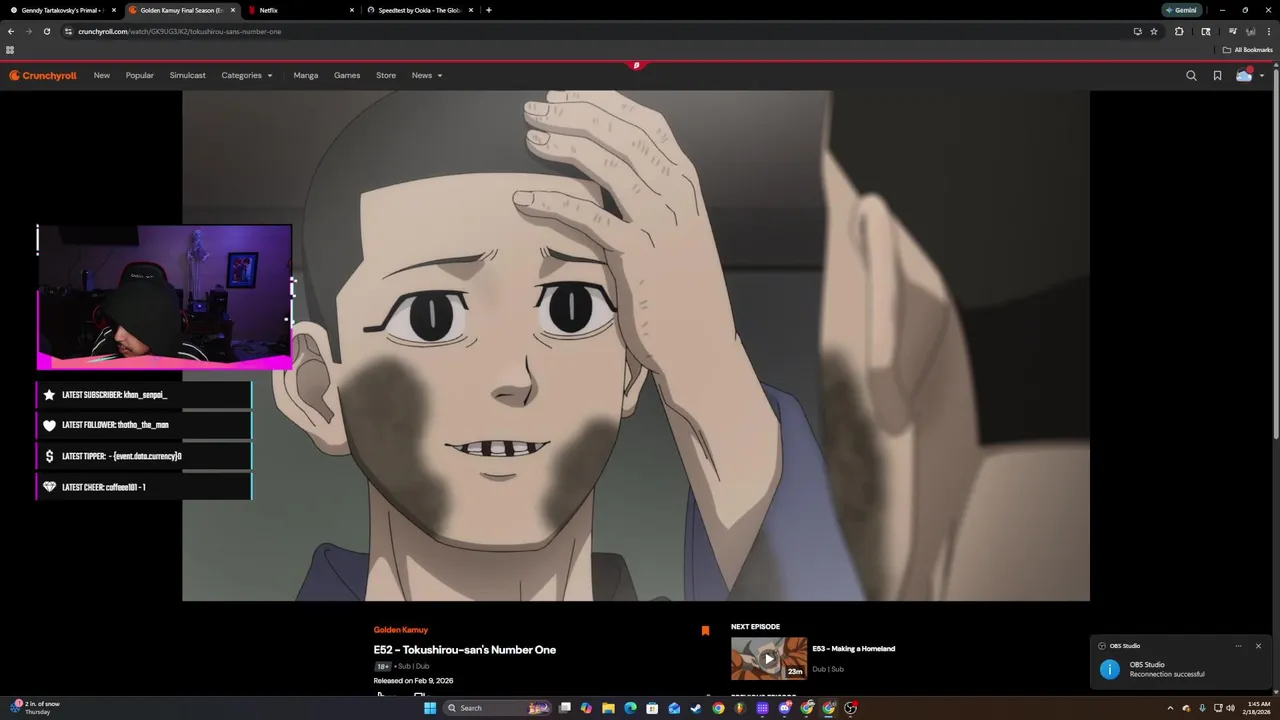The height and width of the screenshot is (720, 1280).
Task: Open the Games menu item
Action: coord(347,75)
